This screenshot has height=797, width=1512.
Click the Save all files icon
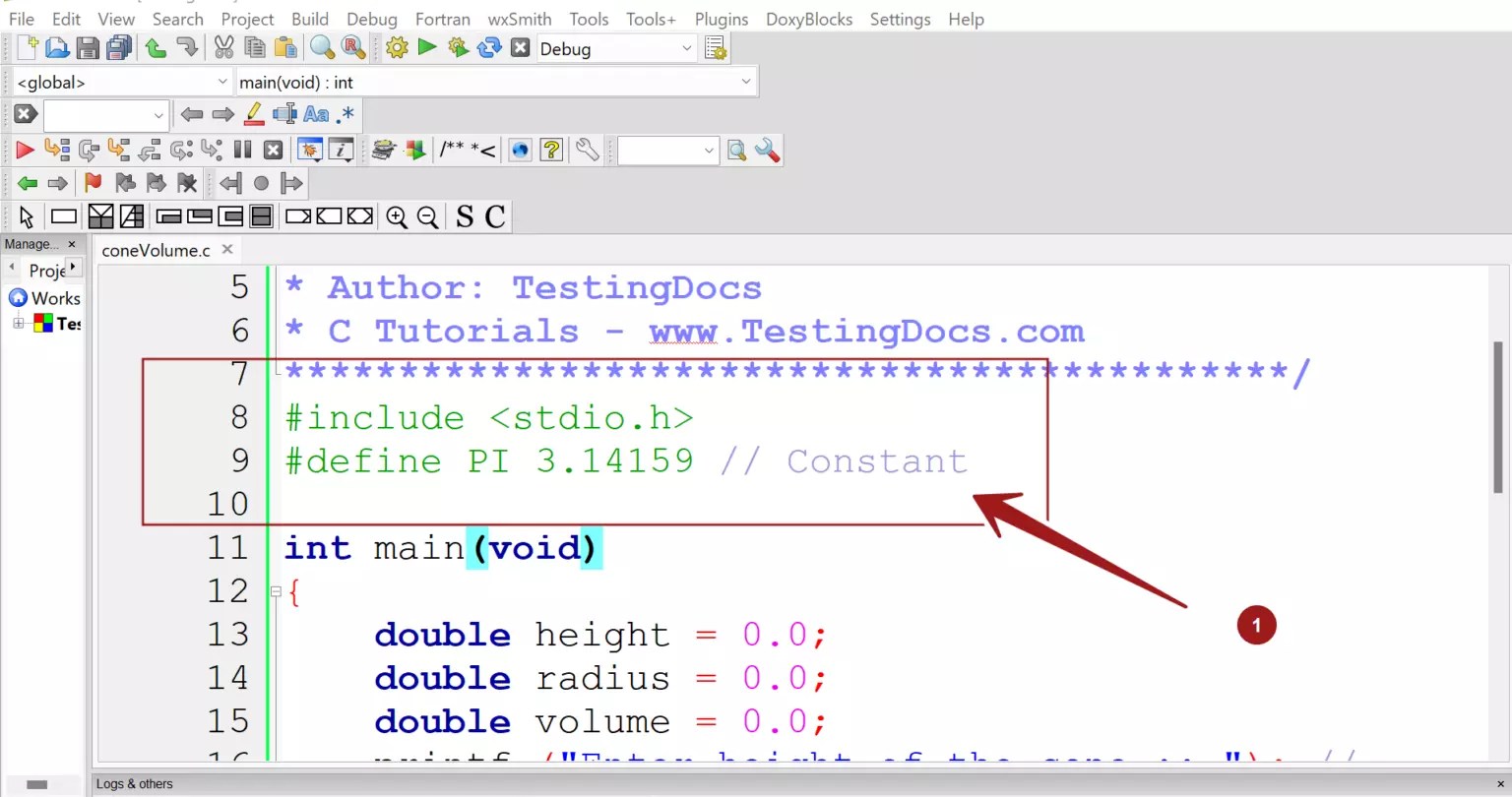pos(119,46)
